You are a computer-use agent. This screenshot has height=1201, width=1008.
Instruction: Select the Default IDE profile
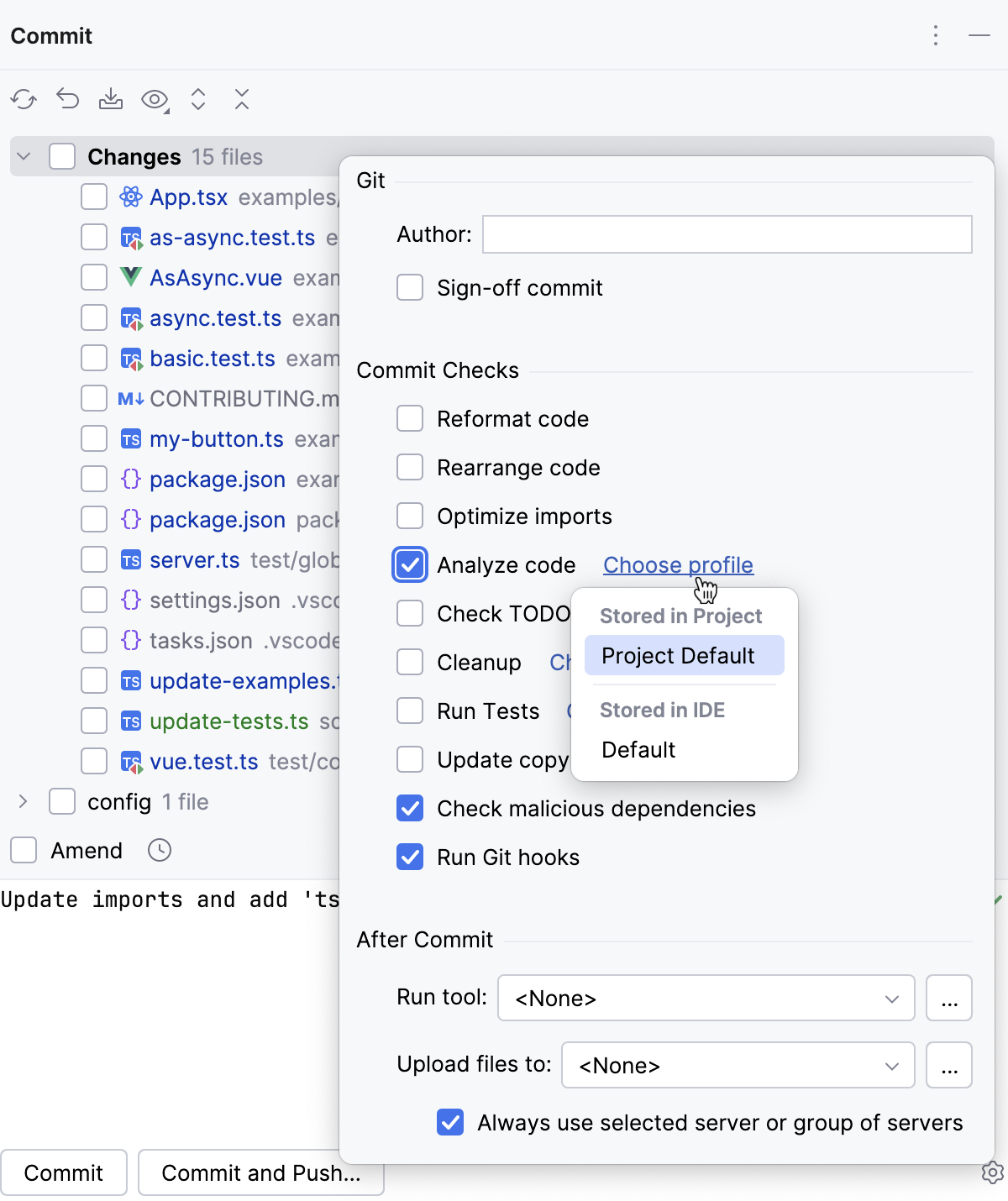(638, 749)
